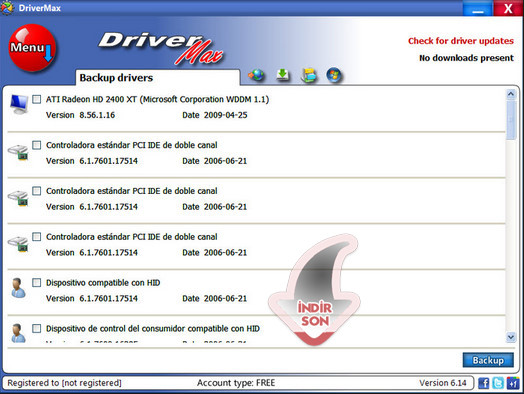Screen dimensions: 524x394
Task: Click Registered to [not registered] status
Action: [x=64, y=383]
